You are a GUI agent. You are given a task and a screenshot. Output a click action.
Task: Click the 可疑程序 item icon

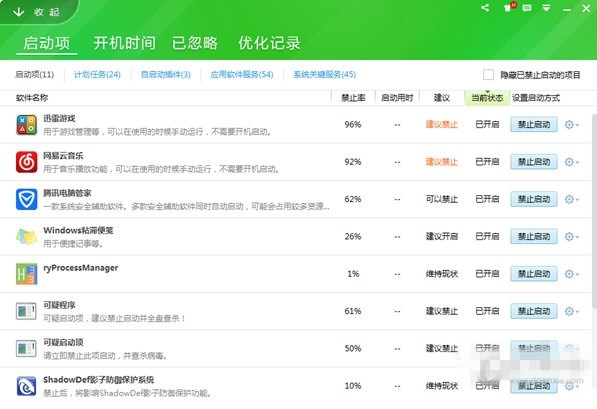point(26,311)
